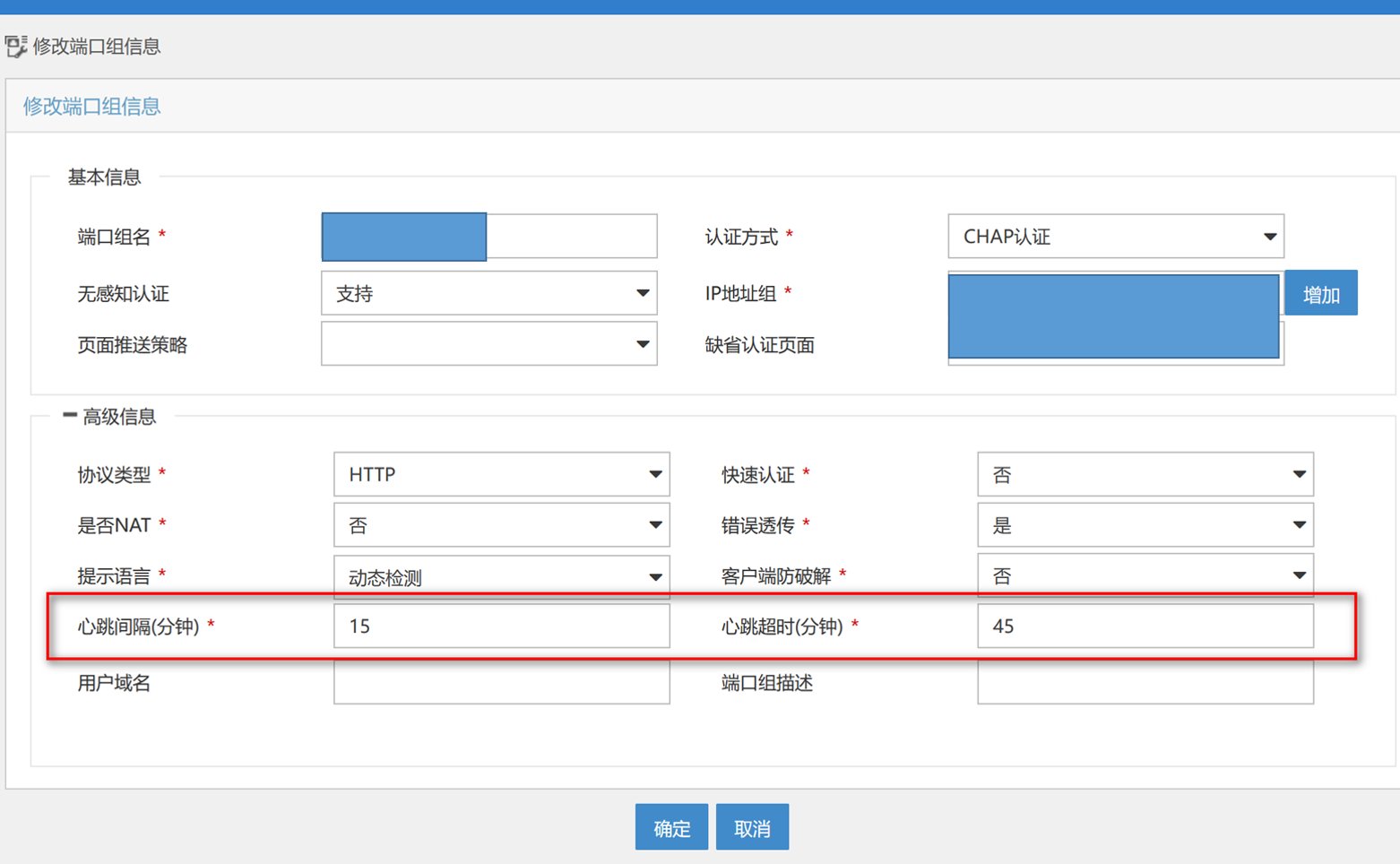
Task: Focus the 端口组描述 input field
Action: (x=1145, y=683)
